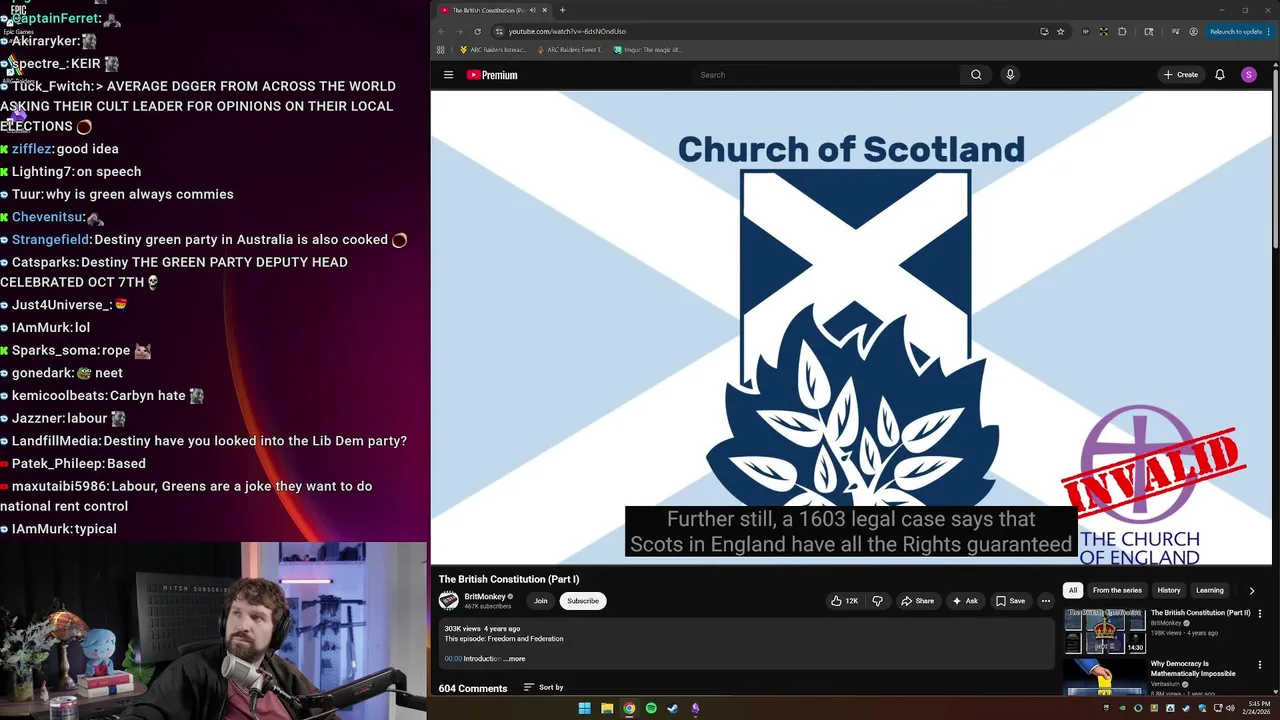Click the browser address bar URL
Image resolution: width=1280 pixels, height=720 pixels.
point(567,31)
